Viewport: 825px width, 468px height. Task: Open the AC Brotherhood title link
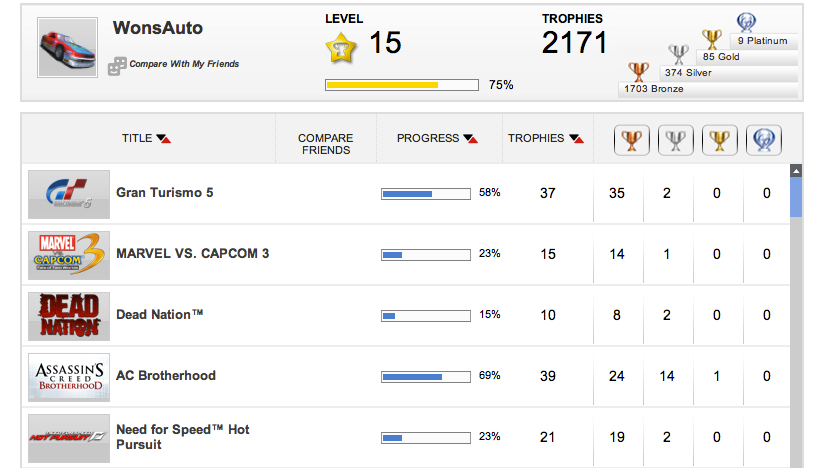point(166,375)
